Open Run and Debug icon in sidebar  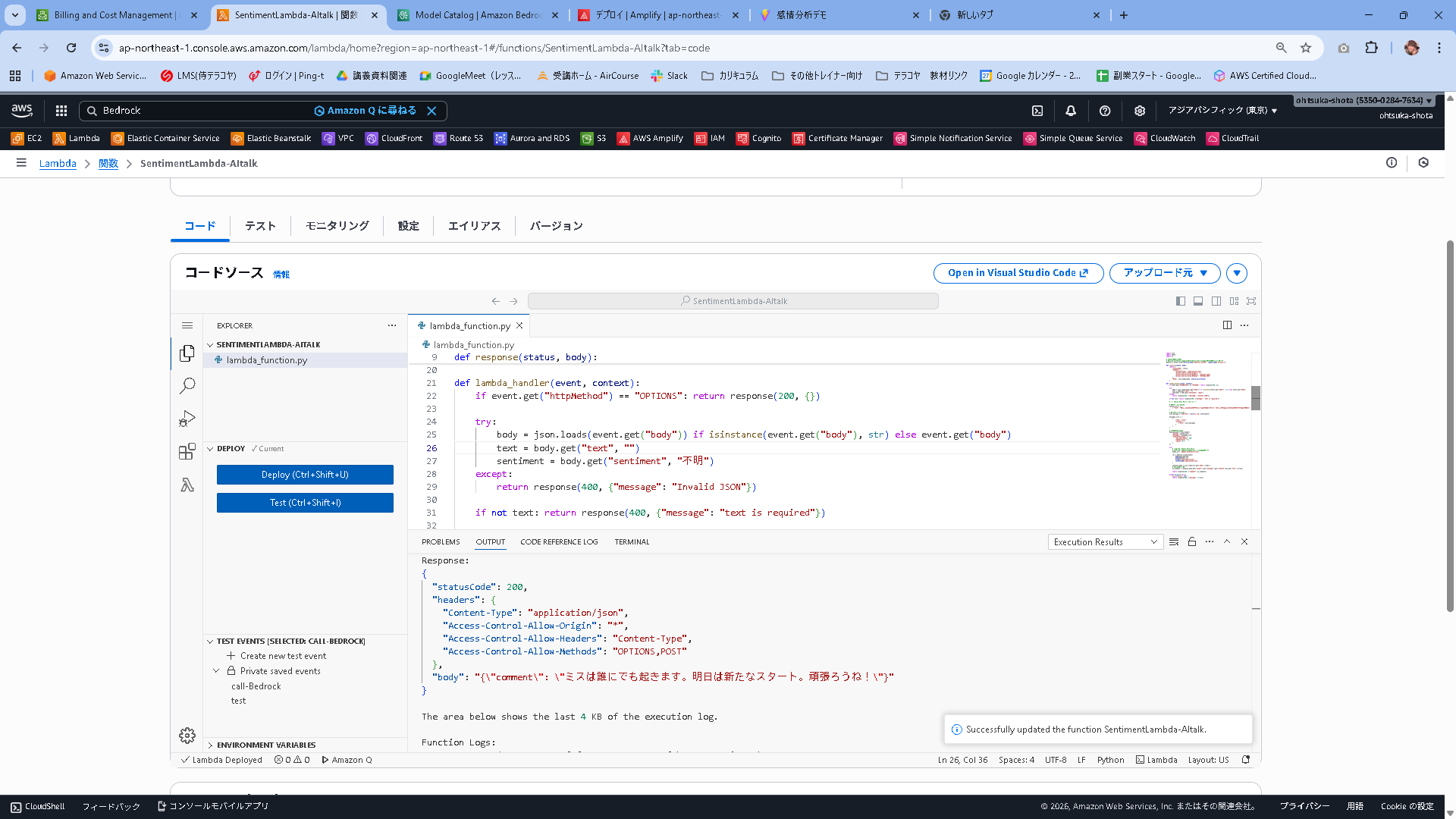coord(187,419)
